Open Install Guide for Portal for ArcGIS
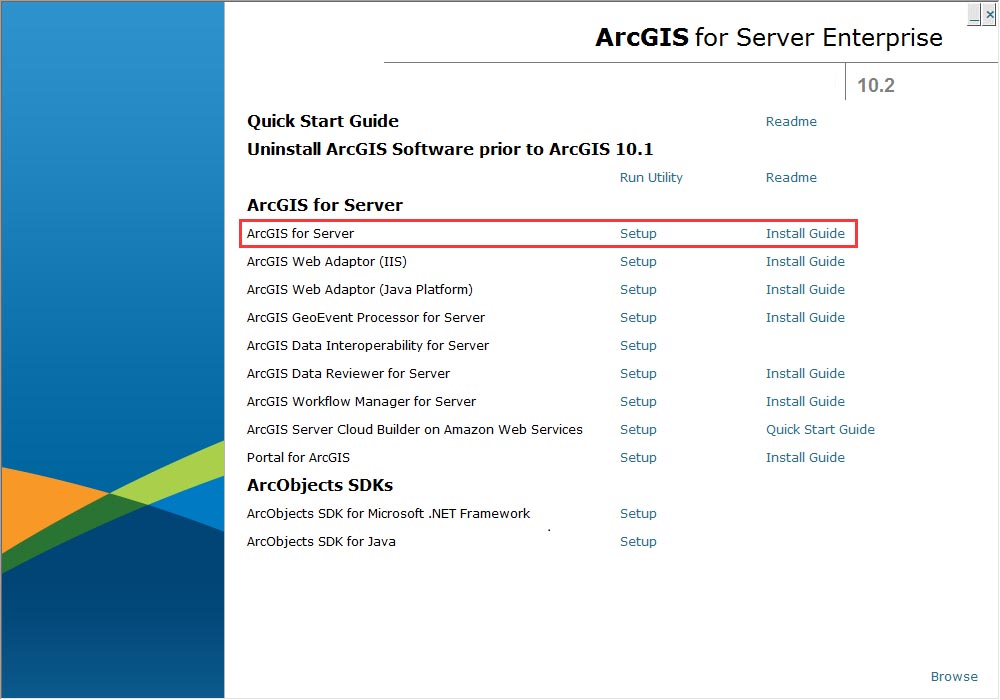 click(x=805, y=458)
